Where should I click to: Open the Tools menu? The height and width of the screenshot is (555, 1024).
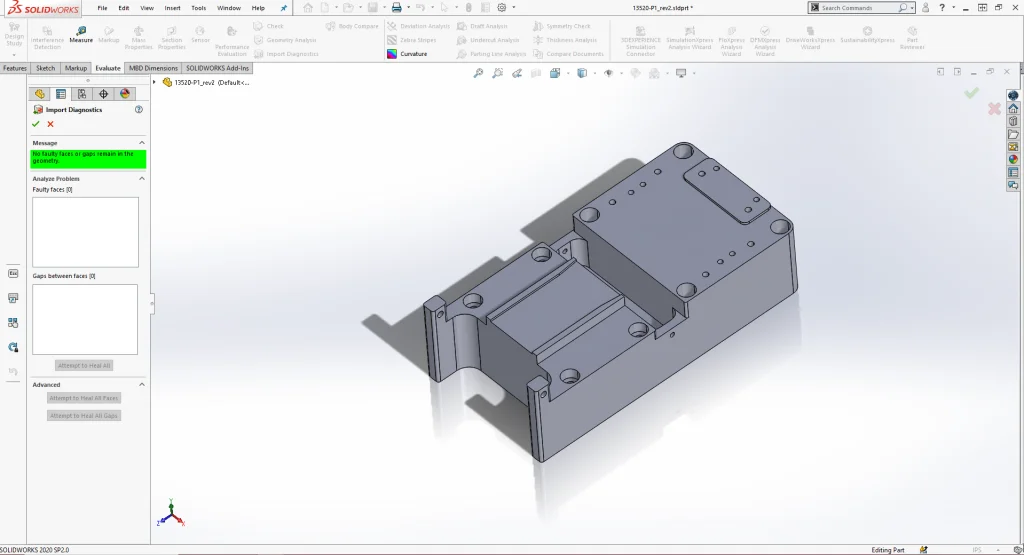coord(198,8)
